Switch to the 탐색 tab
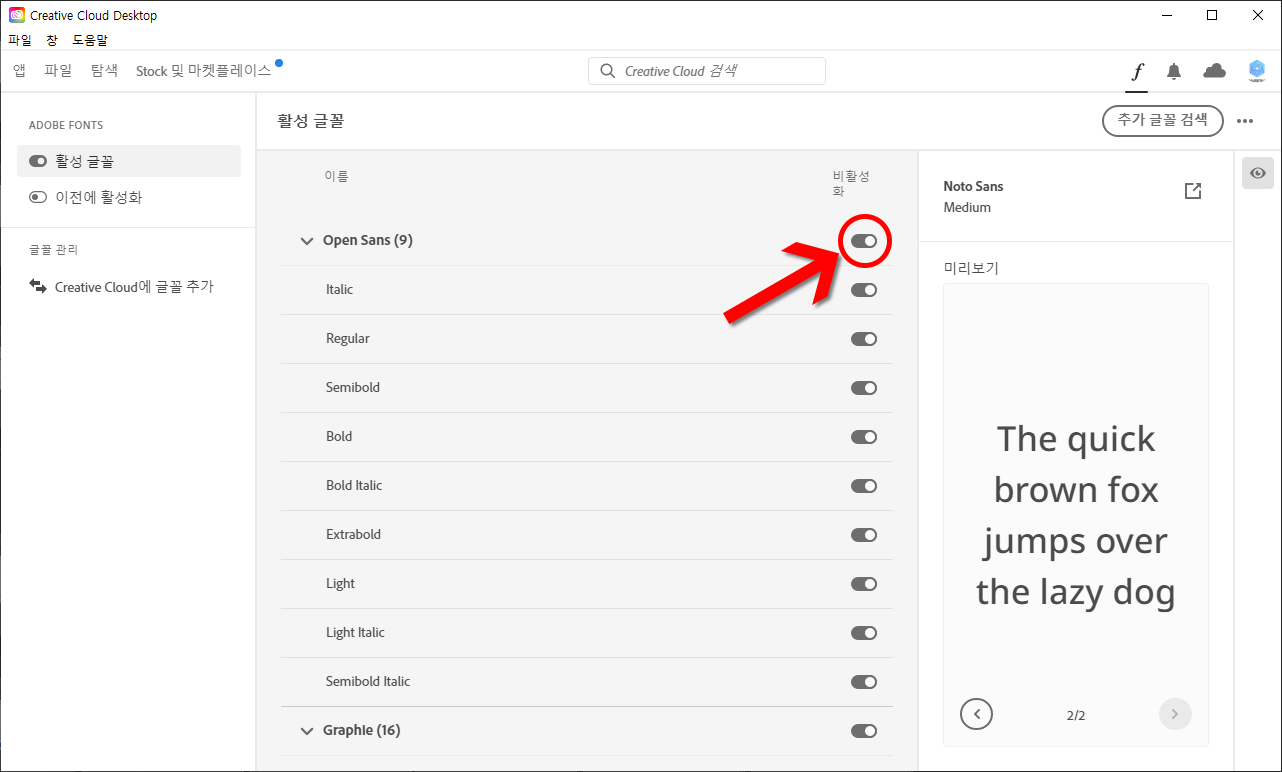The image size is (1282, 772). [x=104, y=71]
